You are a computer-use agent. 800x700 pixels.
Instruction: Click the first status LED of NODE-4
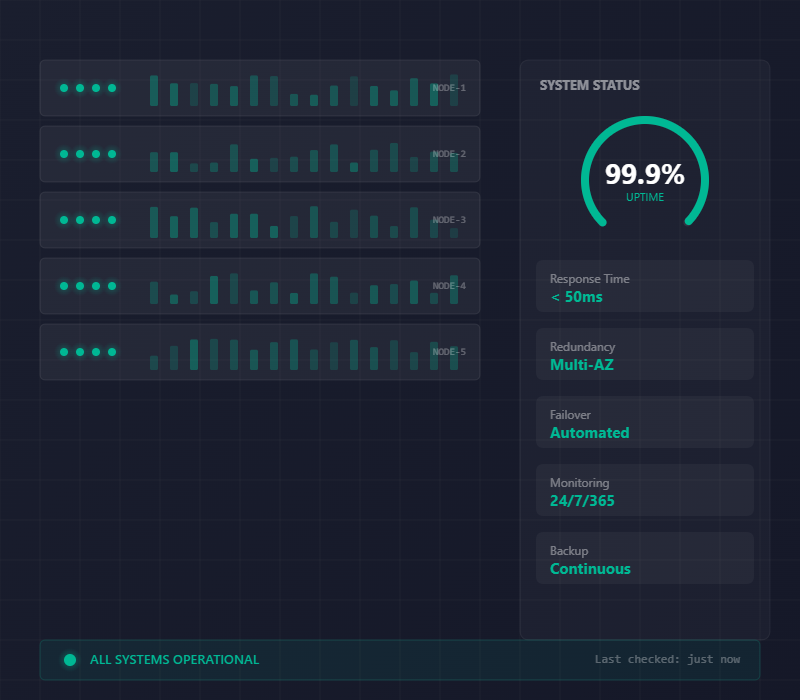coord(64,286)
